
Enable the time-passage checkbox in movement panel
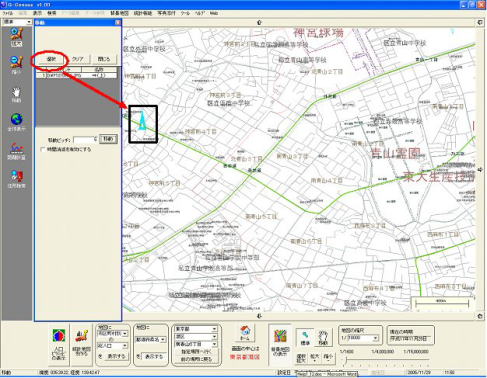pyautogui.click(x=42, y=149)
